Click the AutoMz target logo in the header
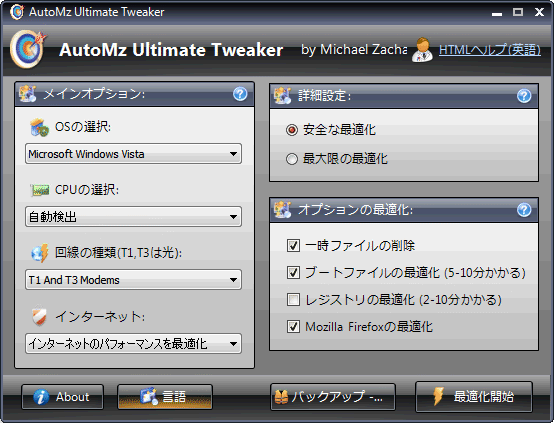Screen dimensions: 554x423 (28, 49)
